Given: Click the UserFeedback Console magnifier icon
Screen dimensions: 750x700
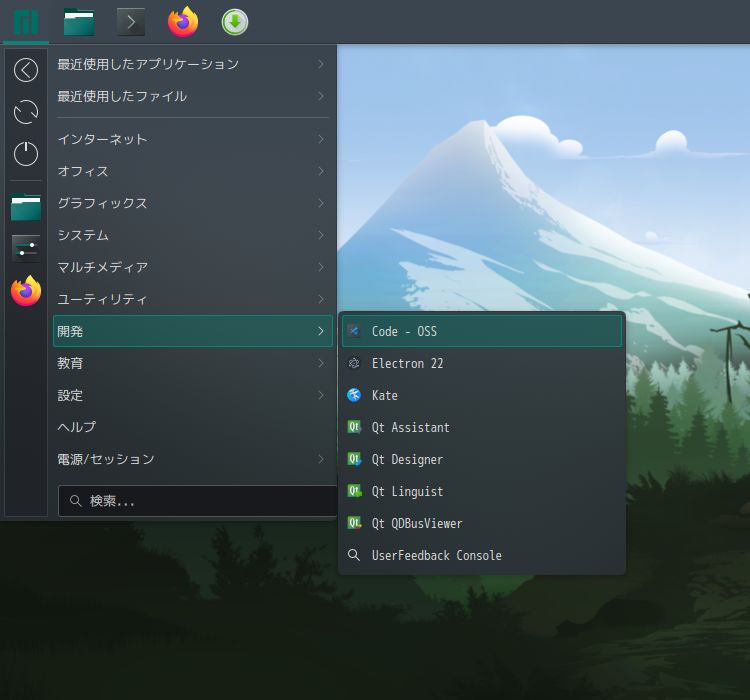Looking at the screenshot, I should (x=354, y=555).
